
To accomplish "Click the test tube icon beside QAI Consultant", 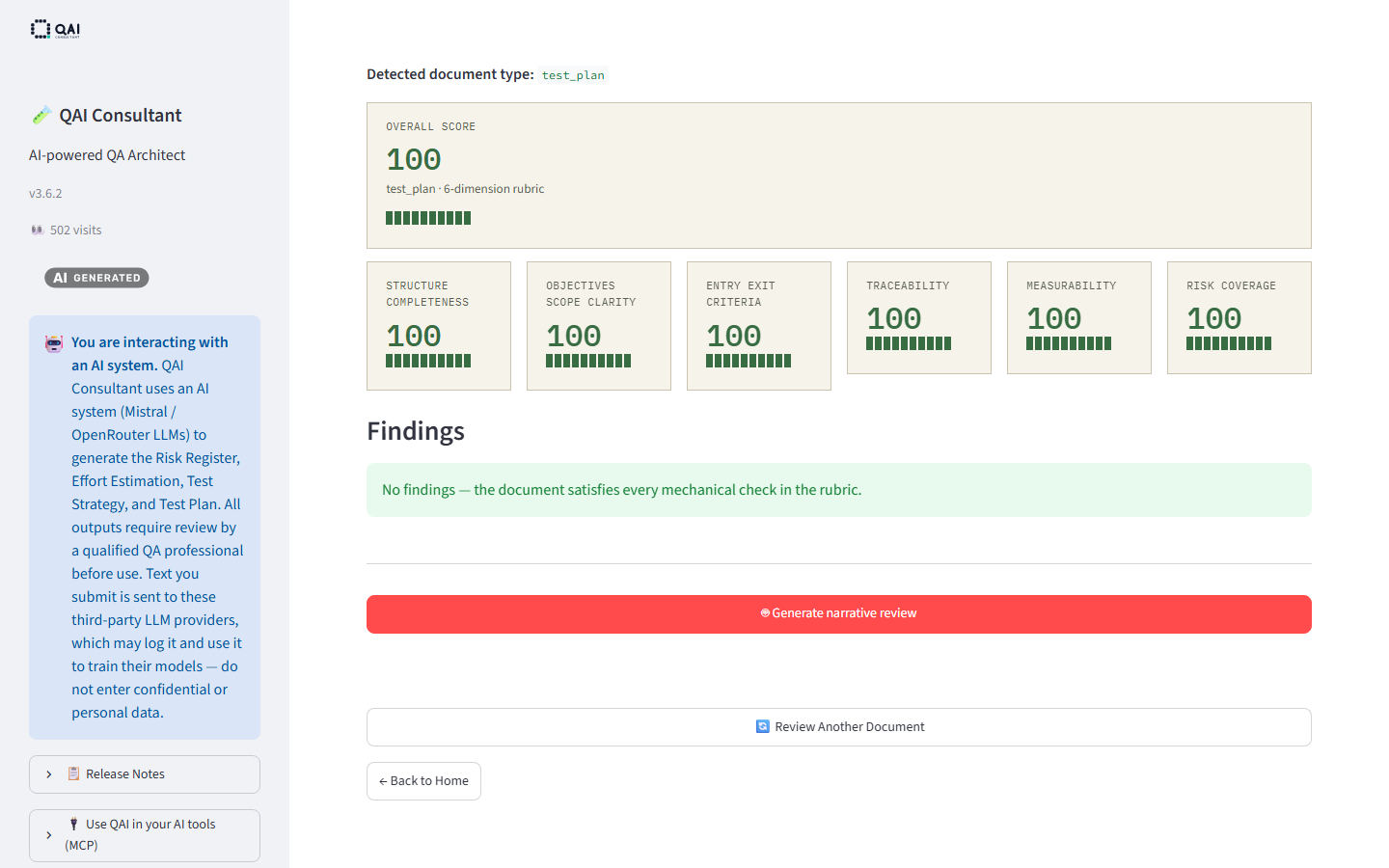I will click(x=41, y=116).
